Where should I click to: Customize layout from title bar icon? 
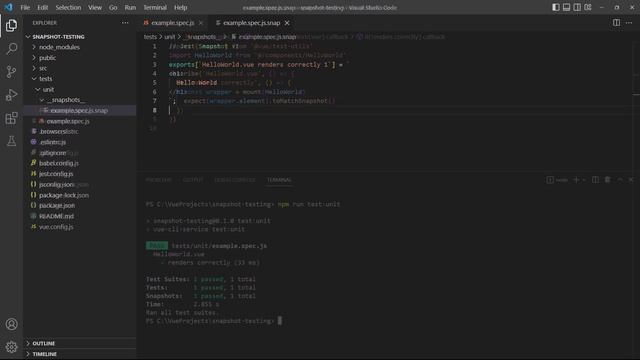tap(588, 7)
